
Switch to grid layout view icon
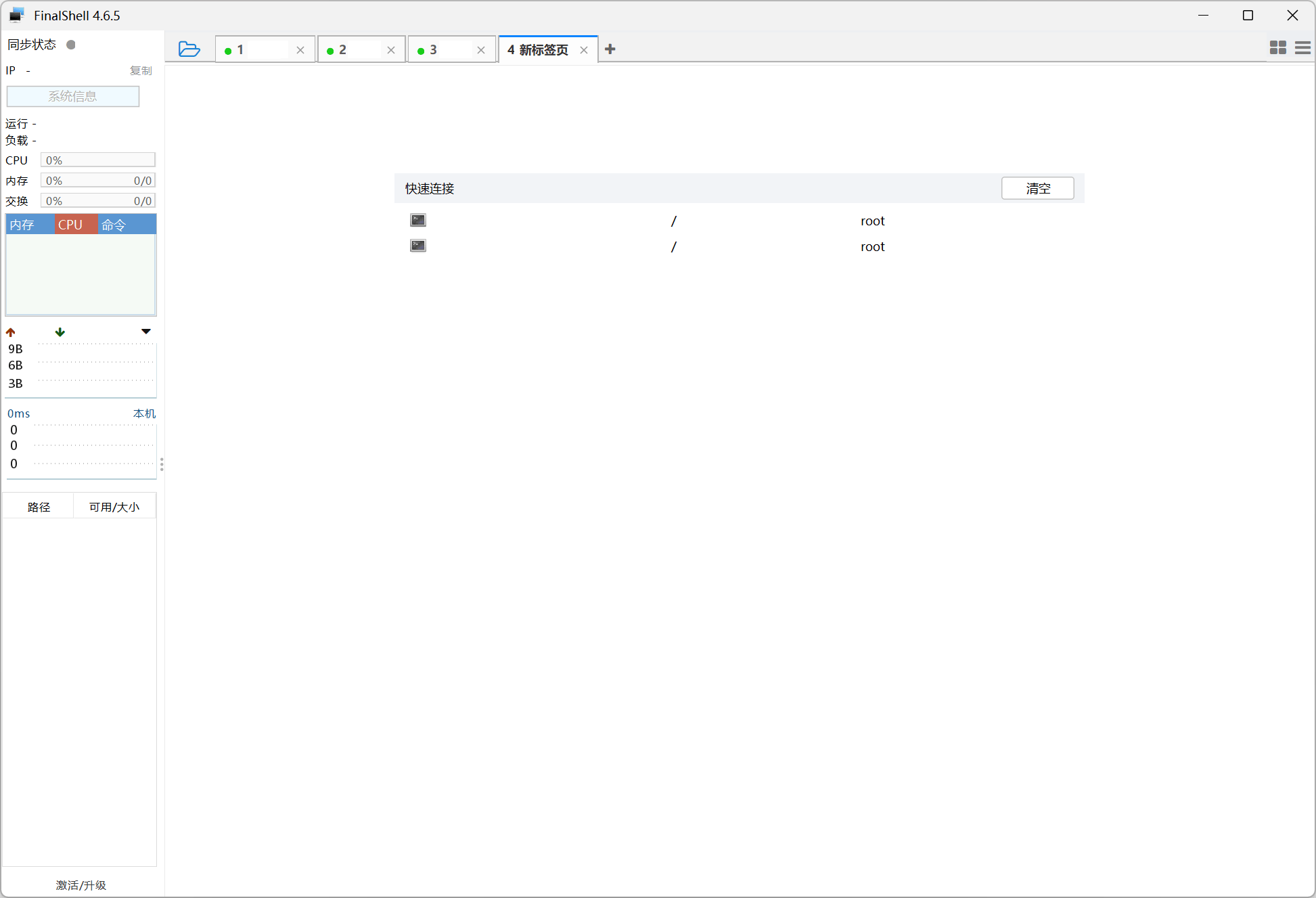click(1277, 47)
